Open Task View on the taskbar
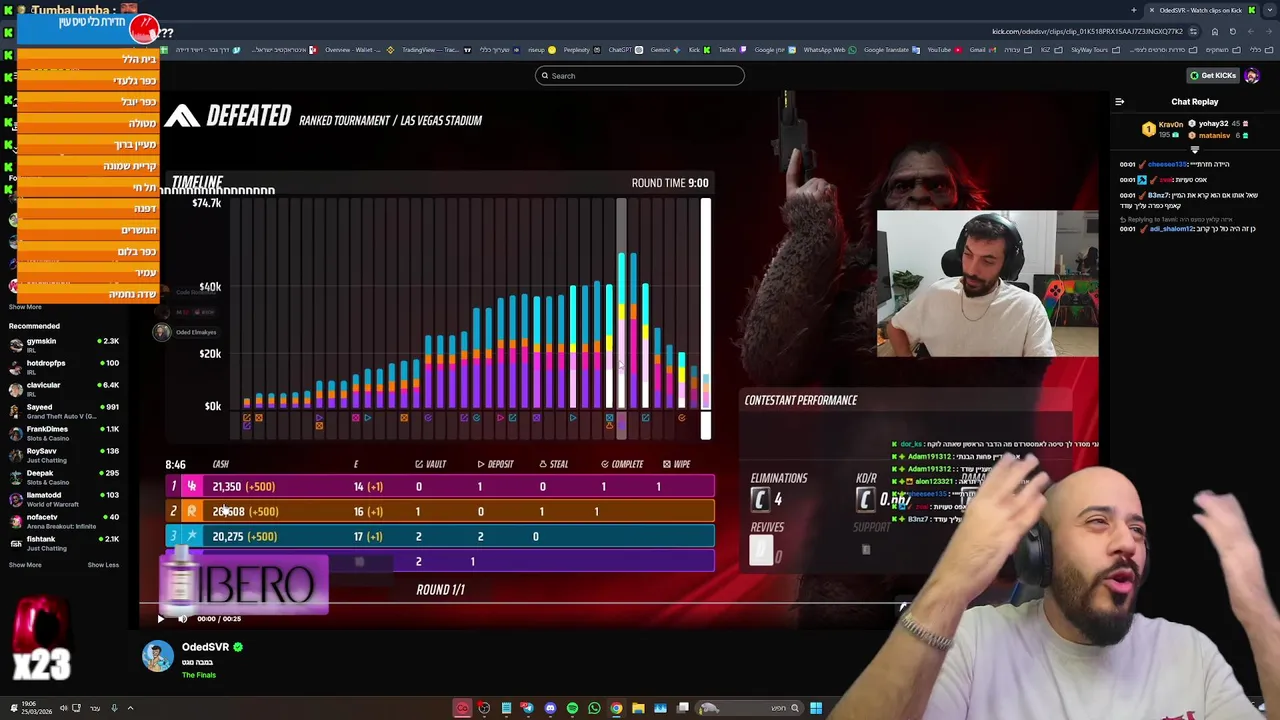The image size is (1280, 720). coord(682,708)
